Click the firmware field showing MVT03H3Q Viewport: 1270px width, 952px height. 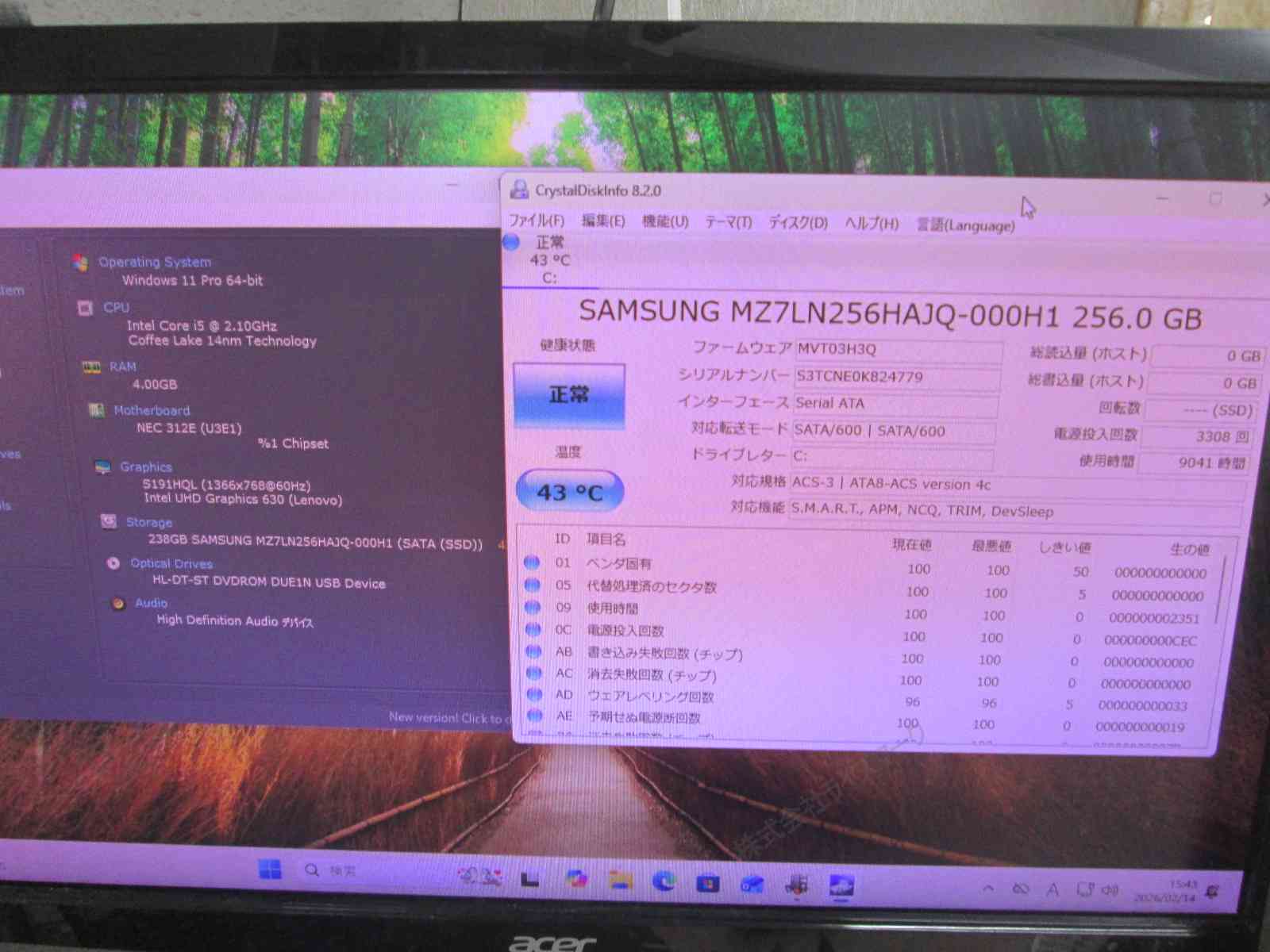pos(897,350)
